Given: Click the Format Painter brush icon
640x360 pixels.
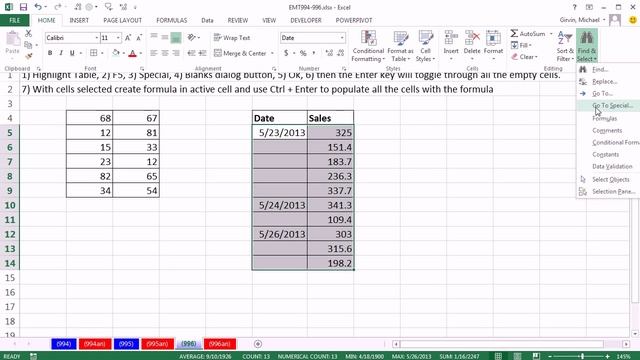Looking at the screenshot, I should (x=28, y=56).
